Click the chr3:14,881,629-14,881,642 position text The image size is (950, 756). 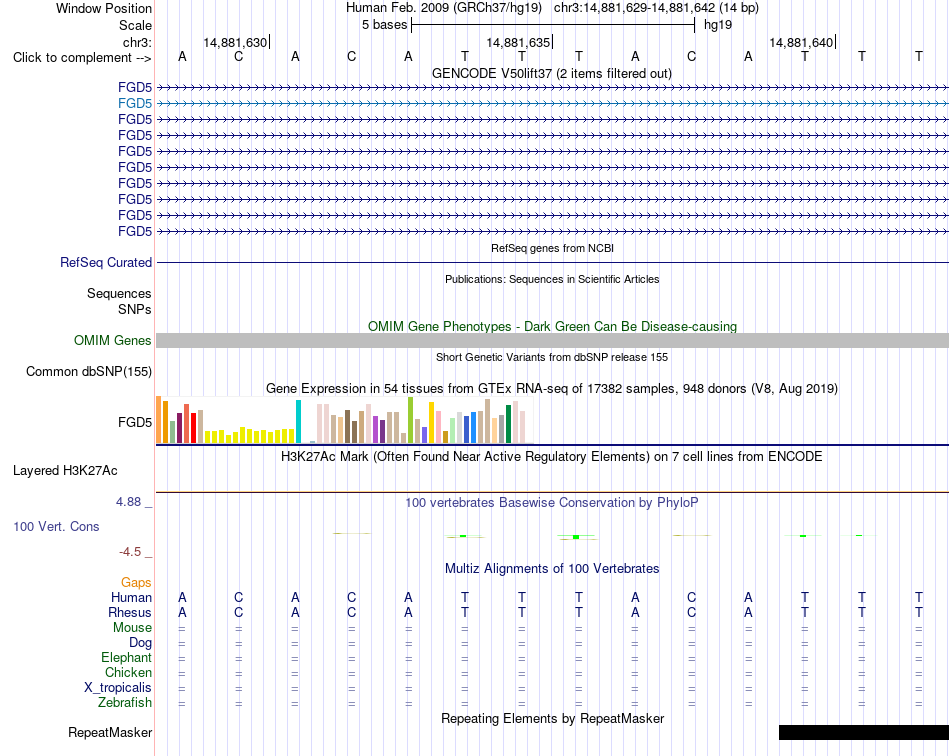pos(656,8)
